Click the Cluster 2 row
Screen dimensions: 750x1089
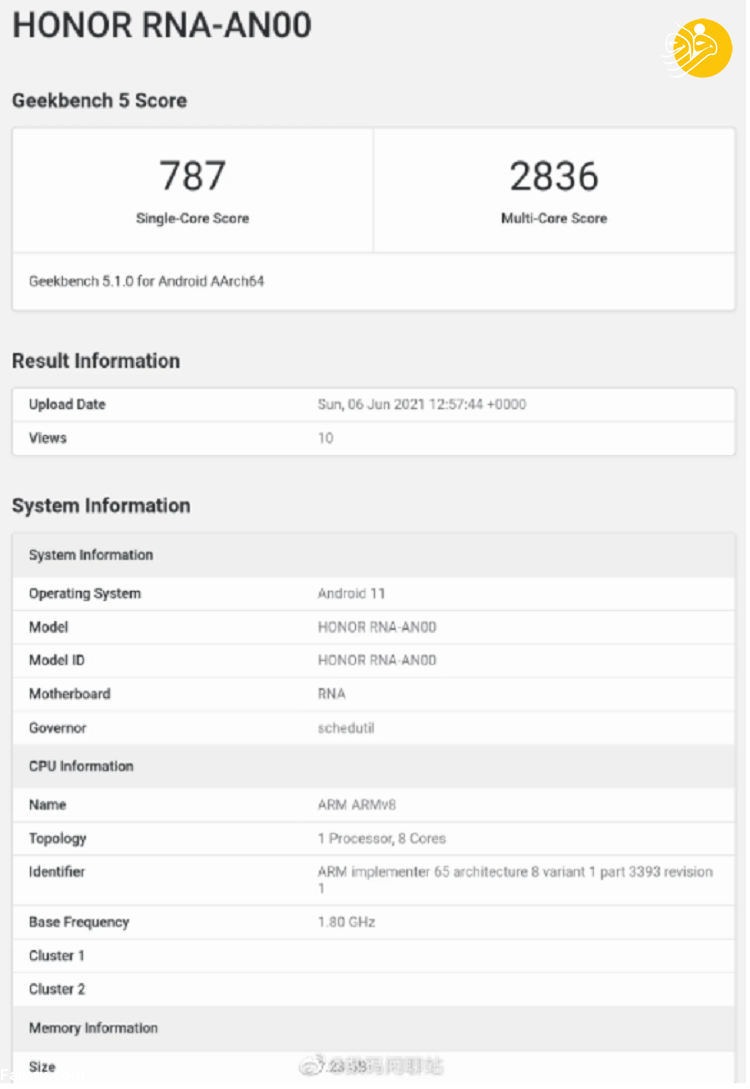[374, 989]
